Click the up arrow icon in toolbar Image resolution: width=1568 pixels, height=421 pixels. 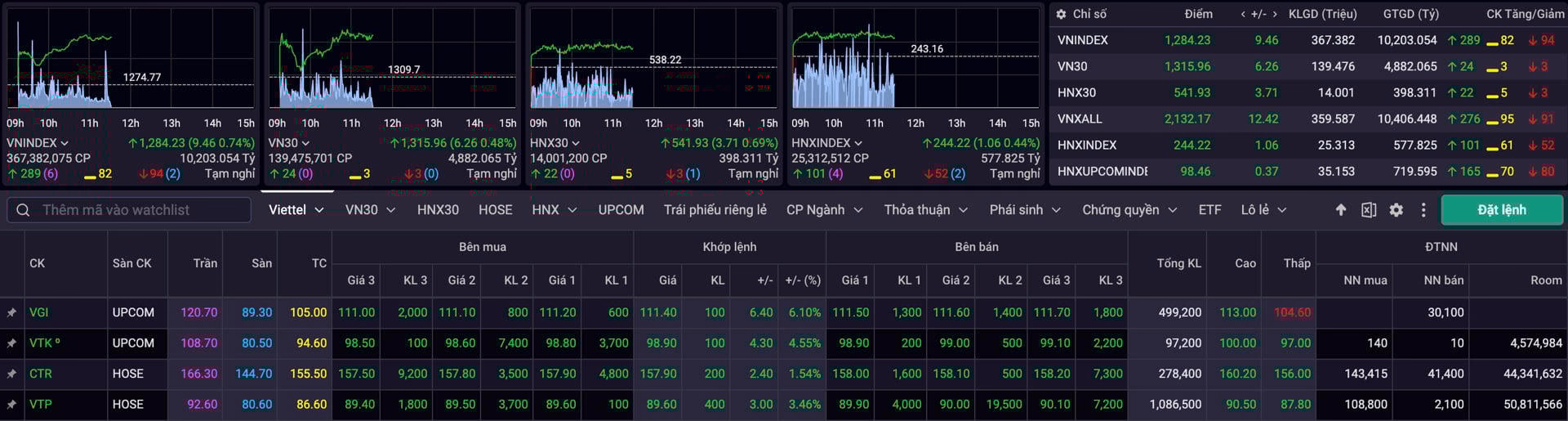pyautogui.click(x=1341, y=210)
